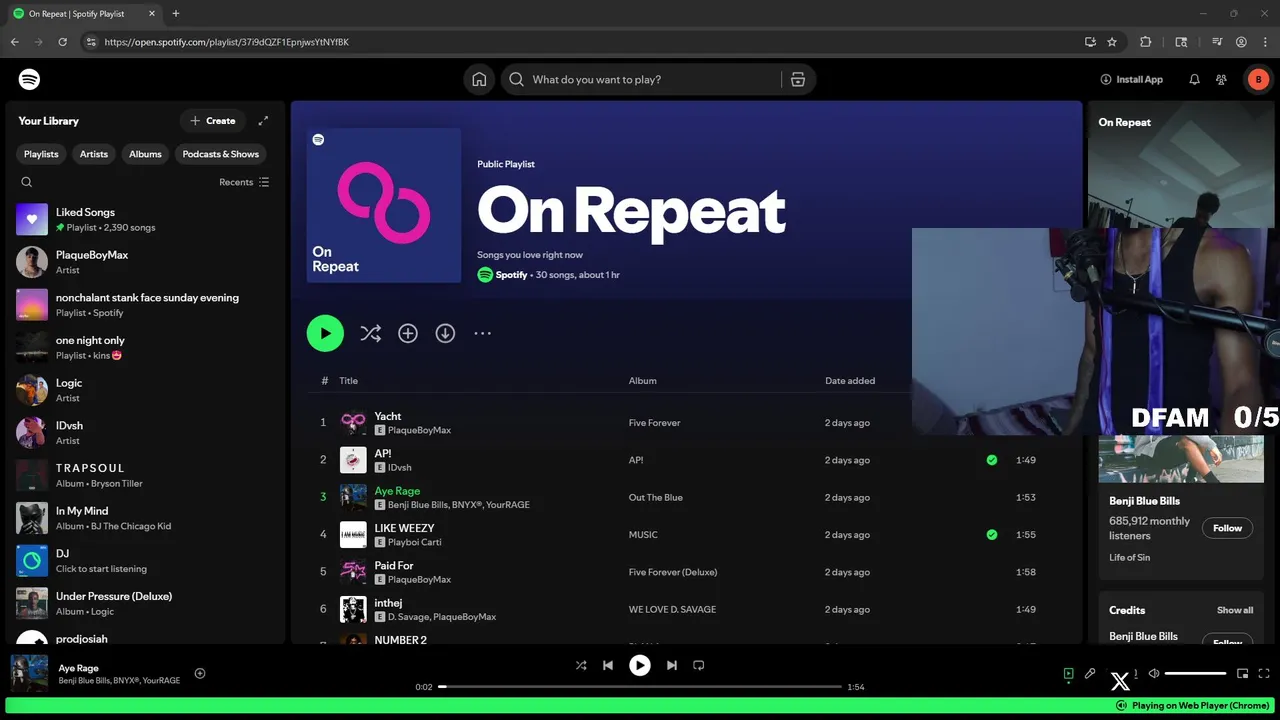Click the Paid For track title
Screen dimensions: 1280x720
pos(394,565)
